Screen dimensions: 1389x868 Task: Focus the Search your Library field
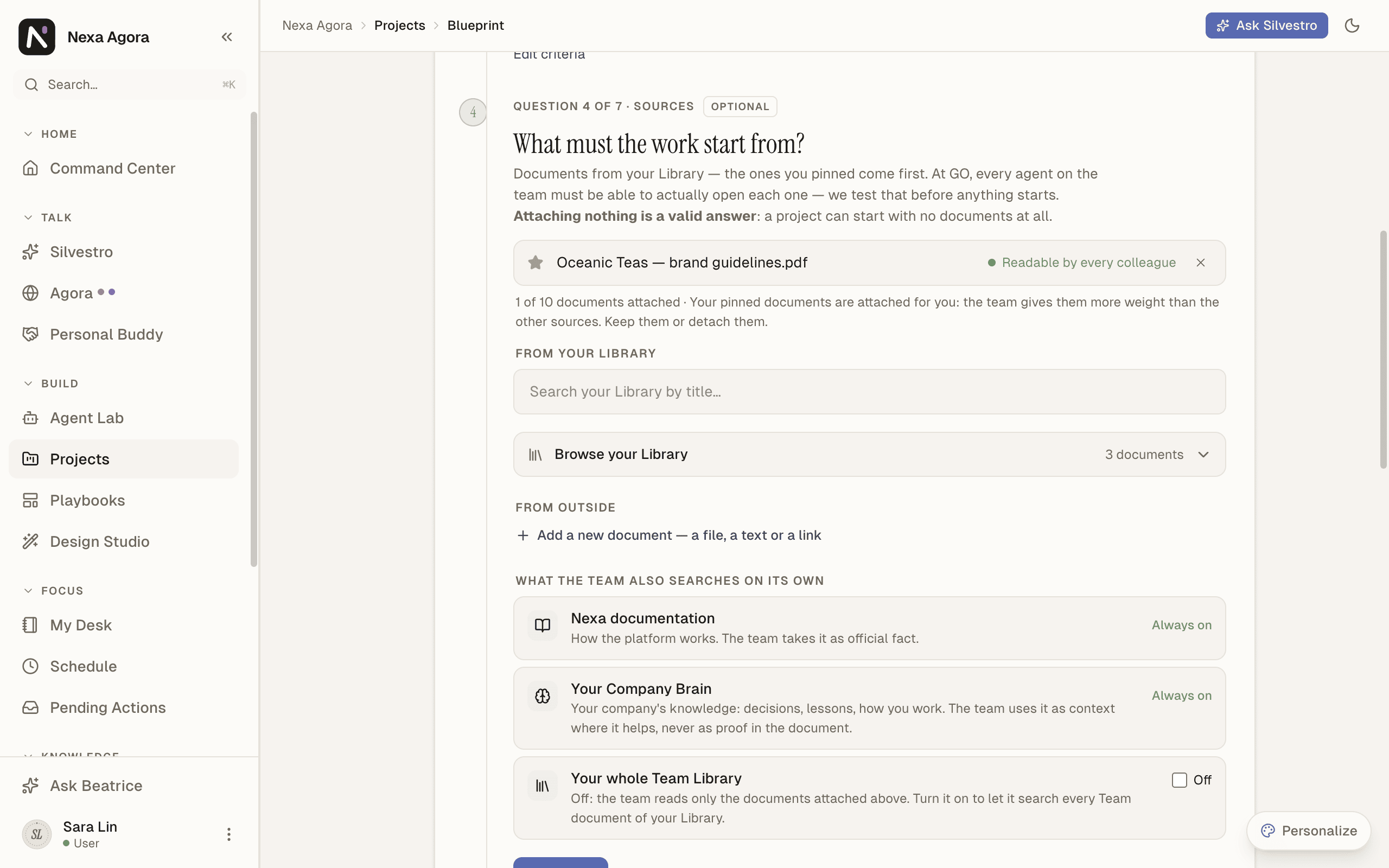tap(869, 392)
